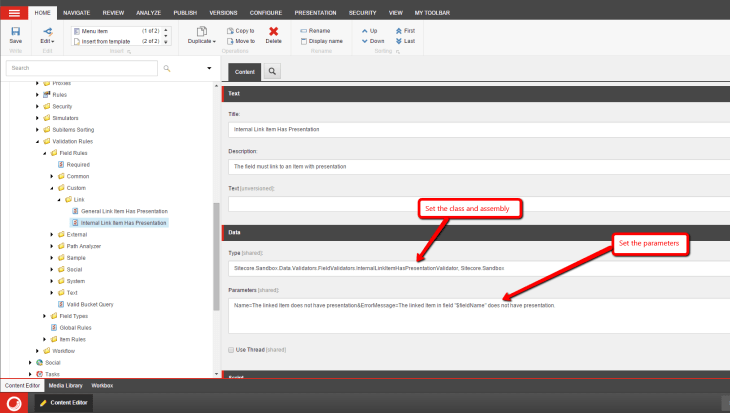
Task: Click the Save icon in ribbon
Action: click(x=15, y=32)
